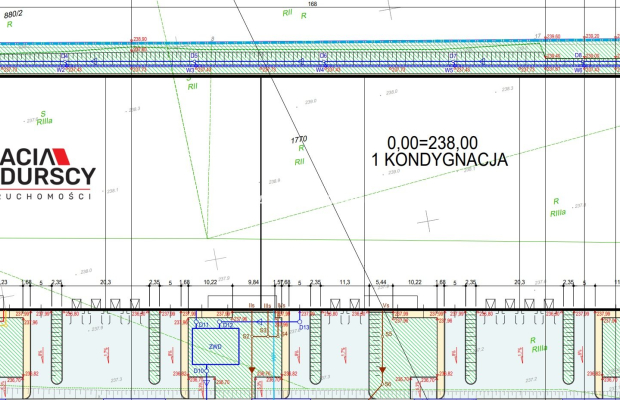Click the D13 node label
The width and height of the screenshot is (620, 400).
tap(305, 327)
